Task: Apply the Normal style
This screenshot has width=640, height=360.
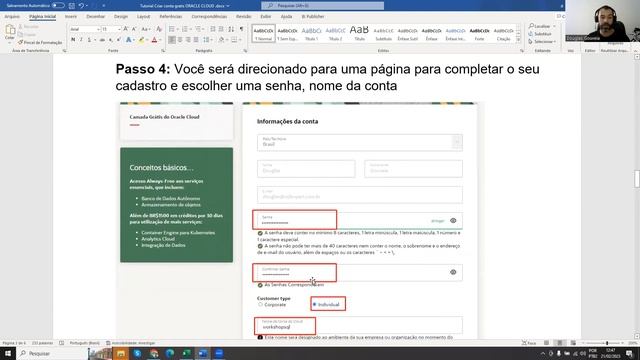Action: click(263, 33)
